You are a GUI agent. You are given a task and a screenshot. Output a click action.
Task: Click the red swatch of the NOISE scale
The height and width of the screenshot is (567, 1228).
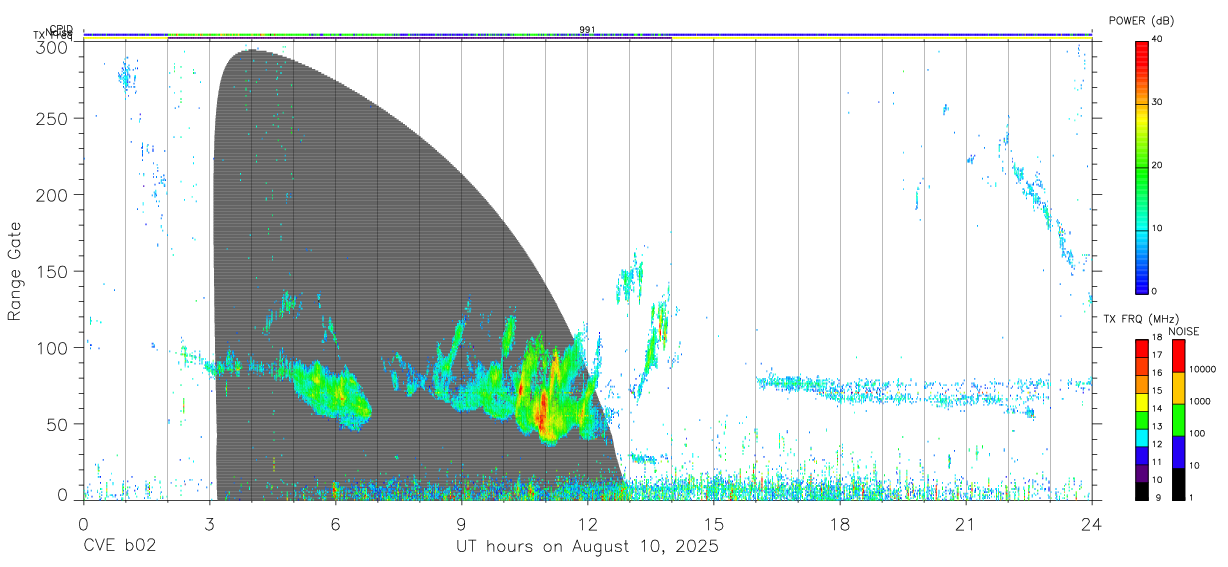(x=1179, y=355)
